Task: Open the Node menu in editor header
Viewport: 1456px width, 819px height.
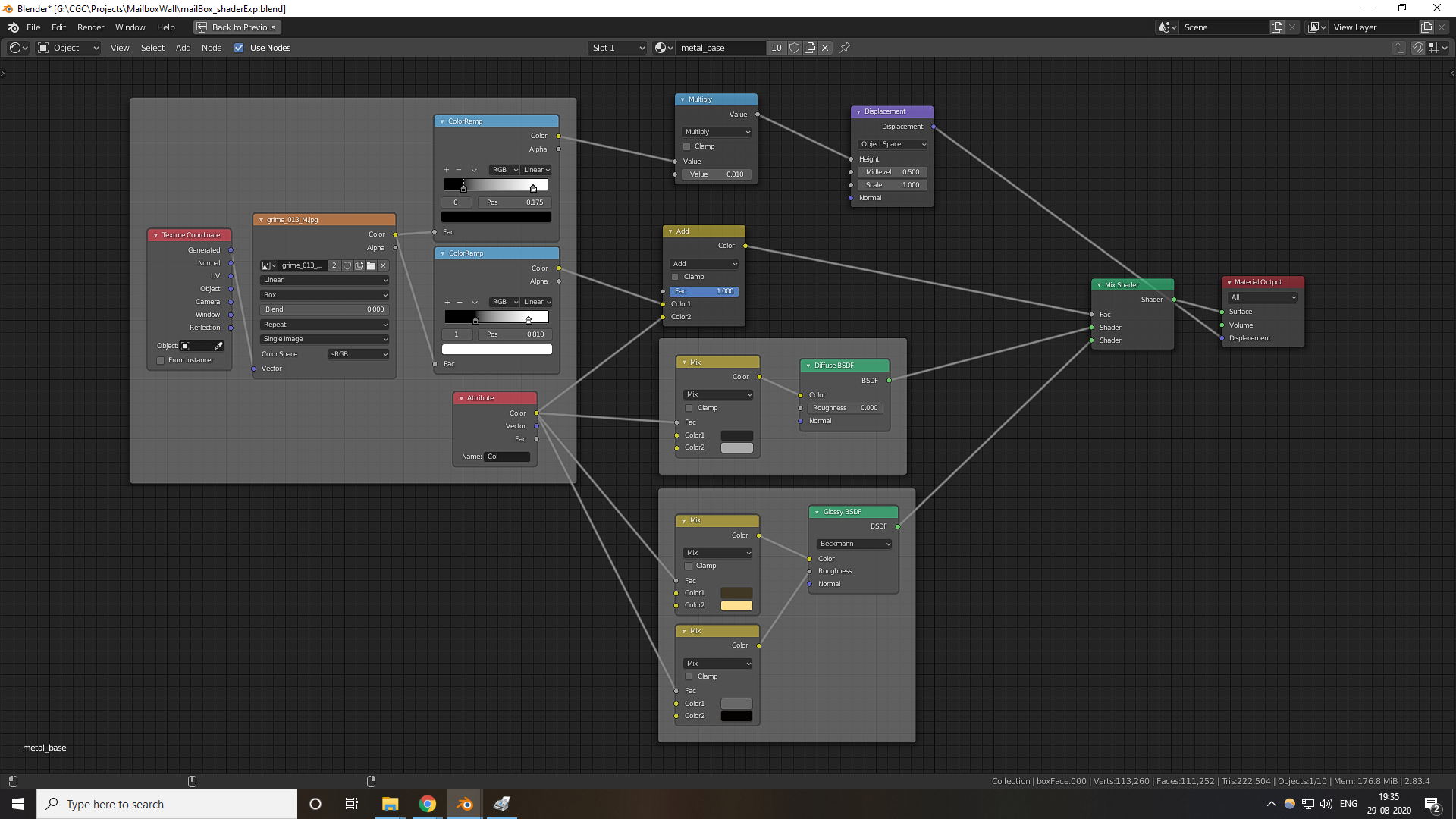Action: 212,48
